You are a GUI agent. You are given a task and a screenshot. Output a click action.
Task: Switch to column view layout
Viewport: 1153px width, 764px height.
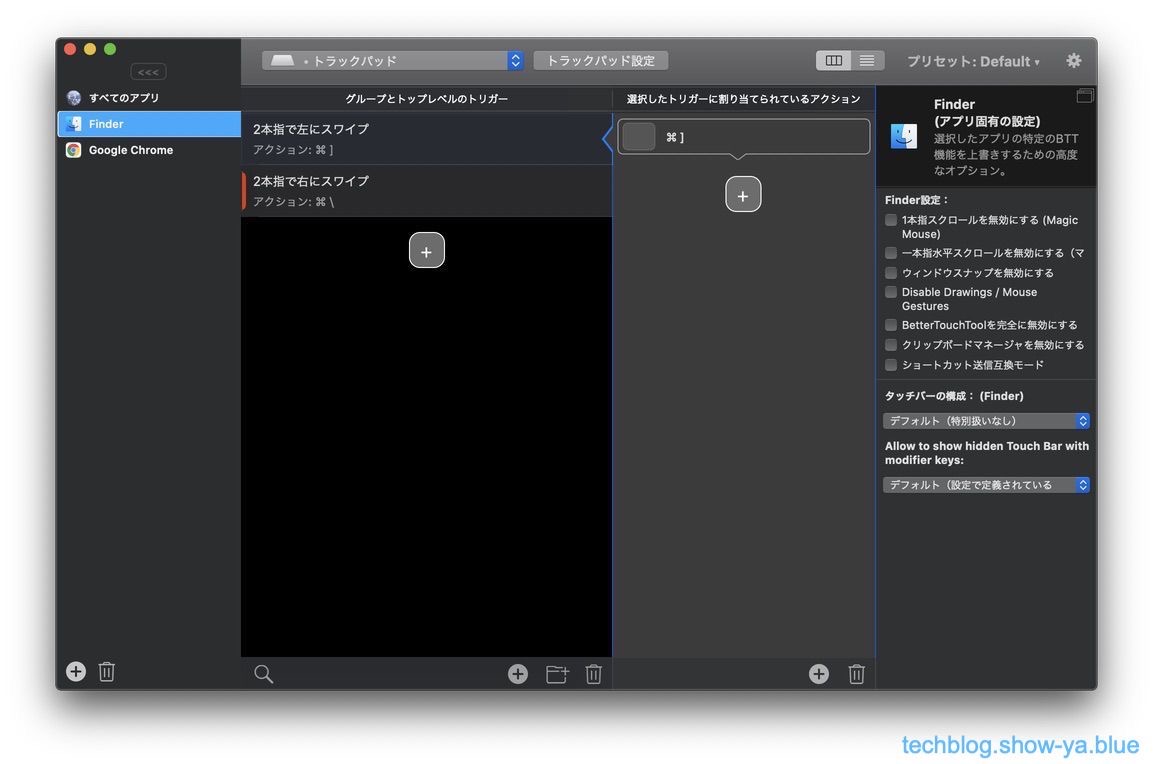tap(833, 61)
